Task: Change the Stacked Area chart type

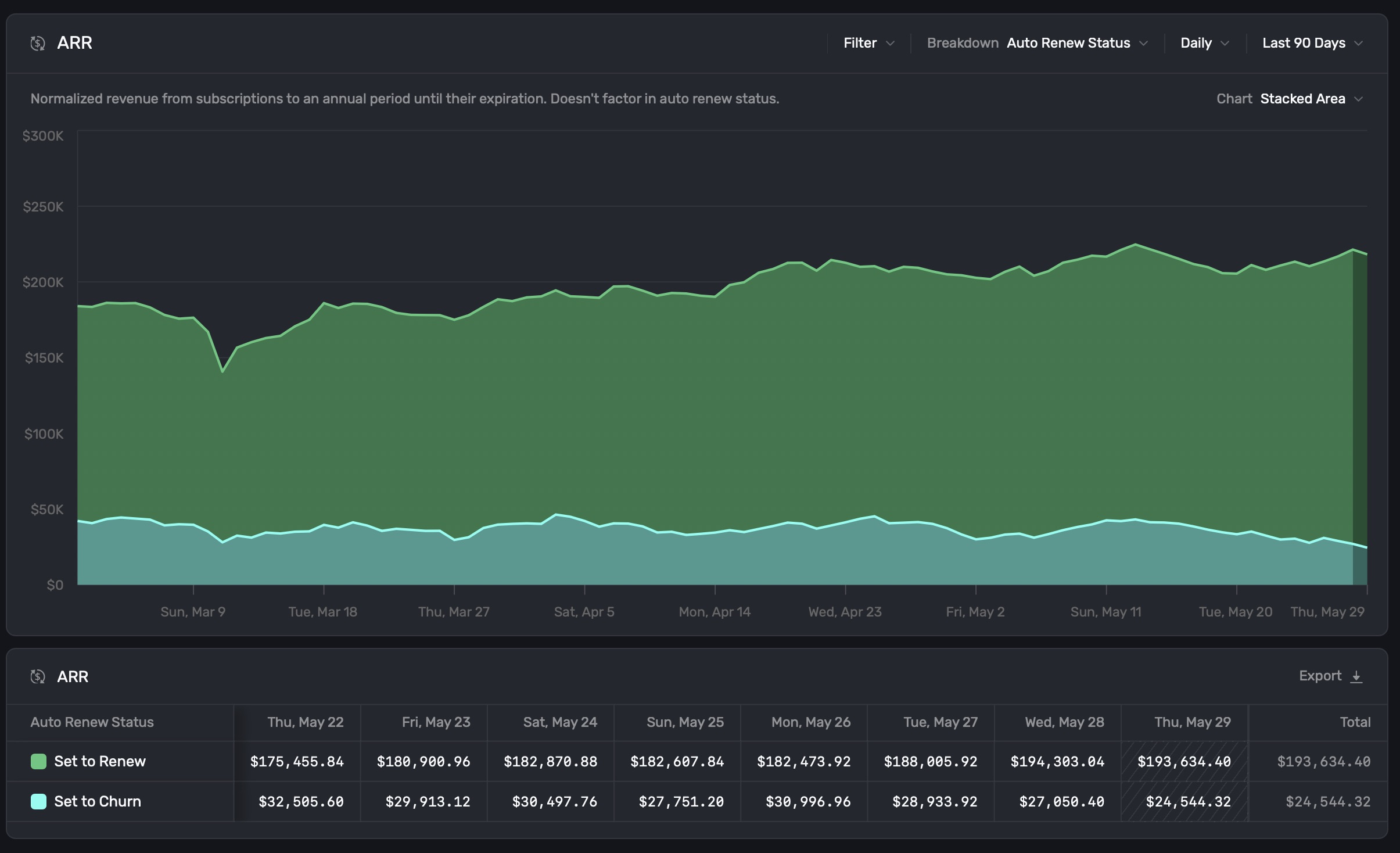Action: 1302,99
